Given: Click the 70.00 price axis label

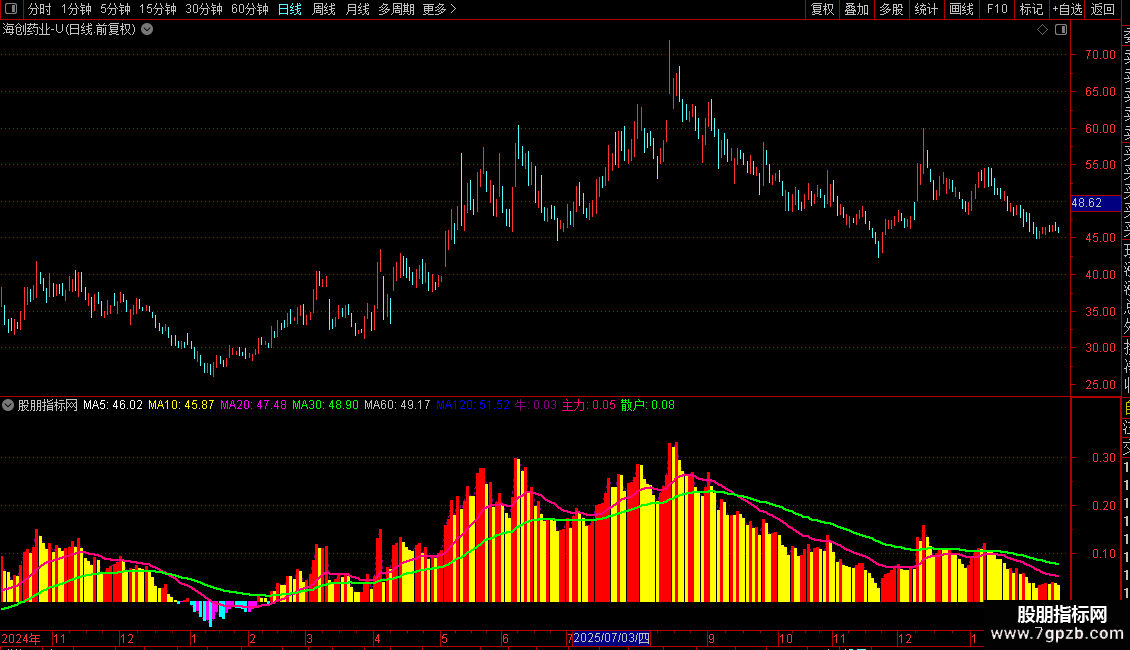Looking at the screenshot, I should pyautogui.click(x=1100, y=55).
